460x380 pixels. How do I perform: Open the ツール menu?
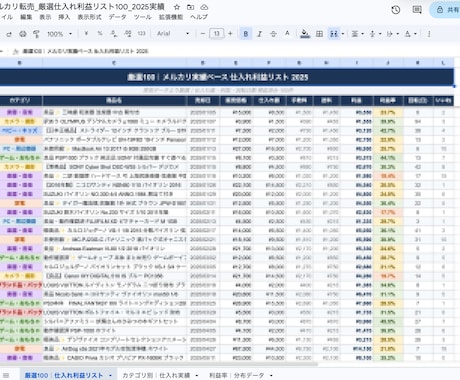pos(142,17)
